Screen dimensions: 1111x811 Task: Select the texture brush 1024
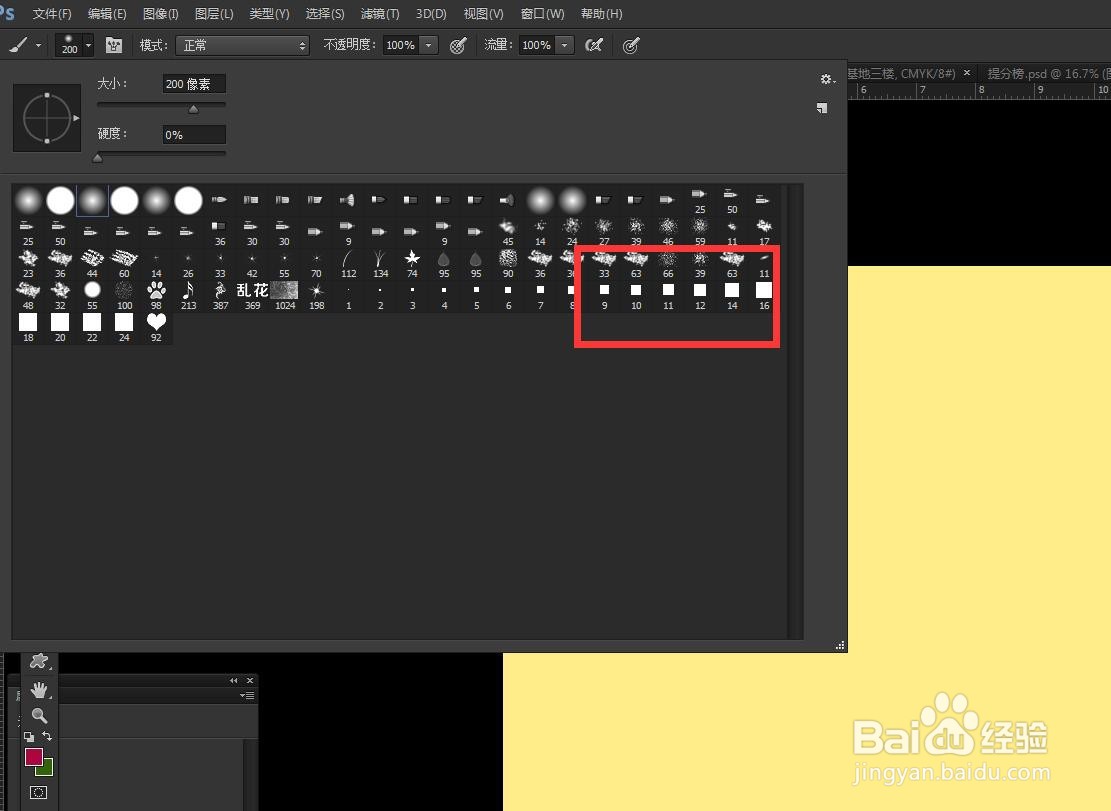coord(285,295)
